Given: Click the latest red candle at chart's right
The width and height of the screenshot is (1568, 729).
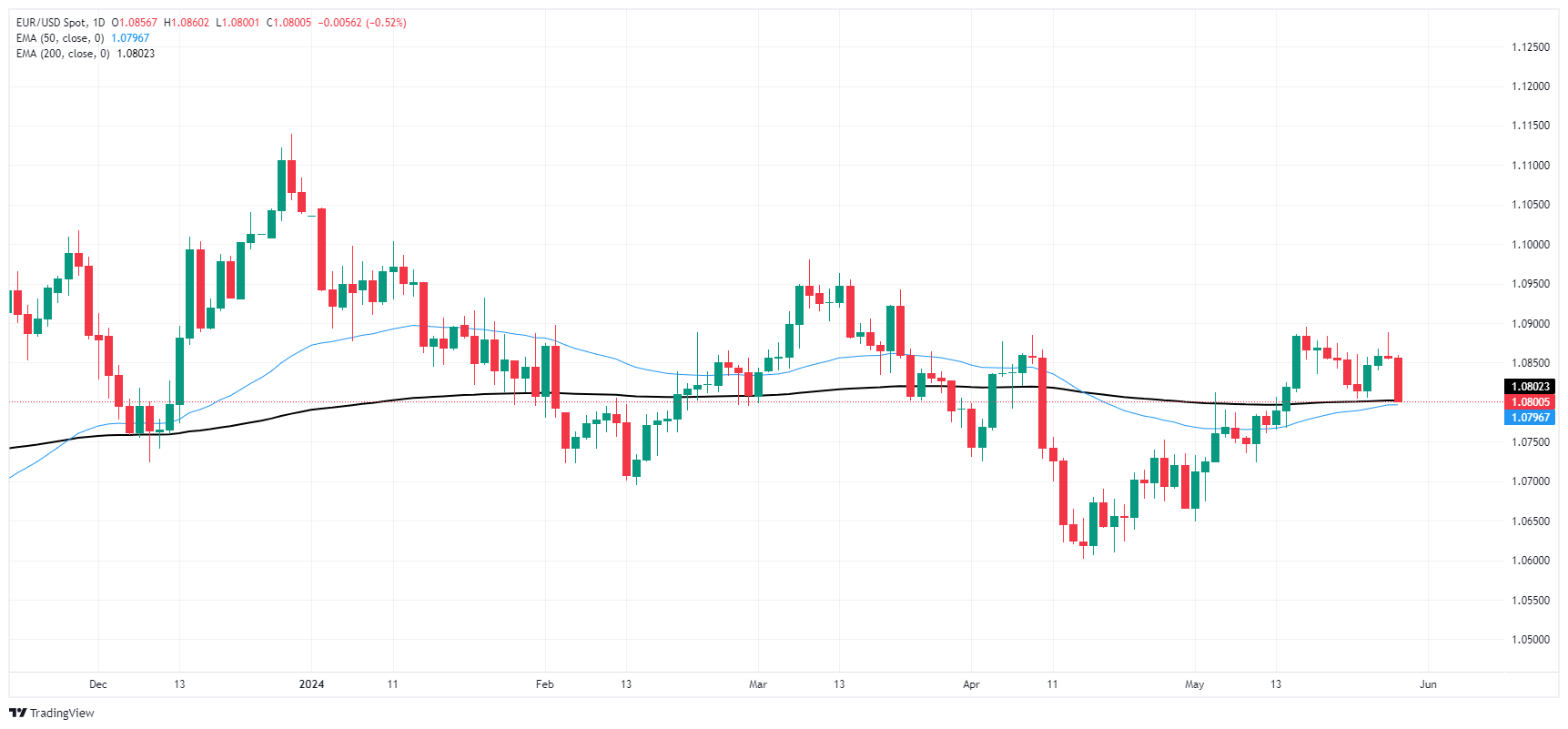Looking at the screenshot, I should point(1398,380).
